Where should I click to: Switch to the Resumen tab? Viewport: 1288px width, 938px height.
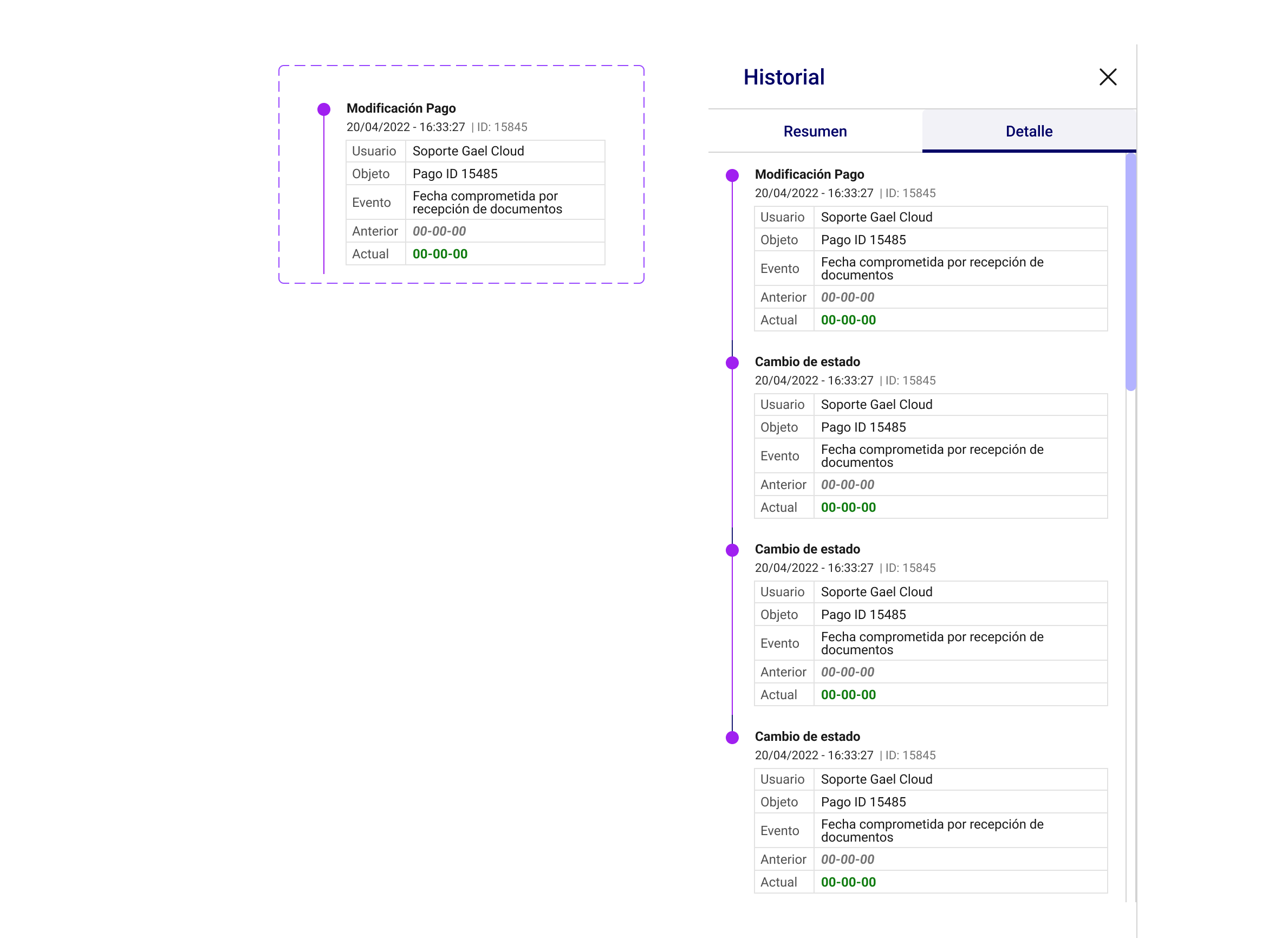click(815, 131)
